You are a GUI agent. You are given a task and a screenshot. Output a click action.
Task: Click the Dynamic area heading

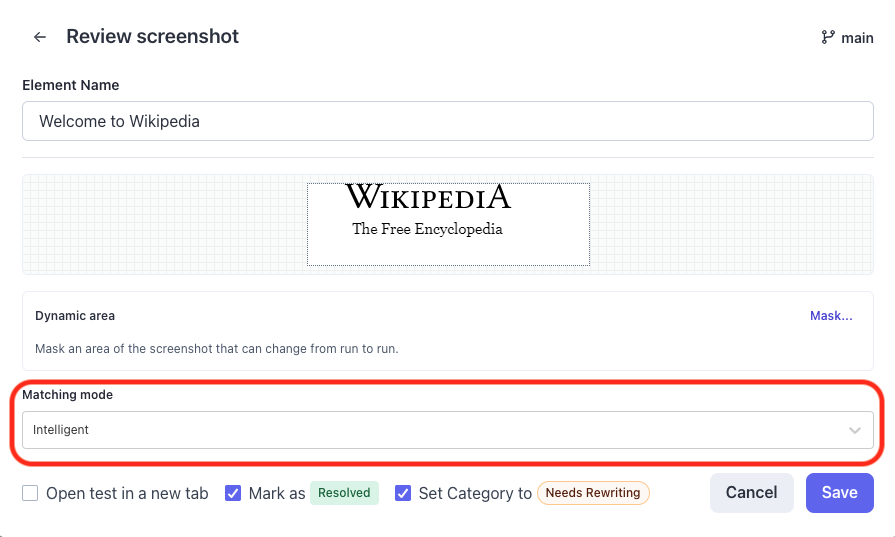pyautogui.click(x=75, y=316)
